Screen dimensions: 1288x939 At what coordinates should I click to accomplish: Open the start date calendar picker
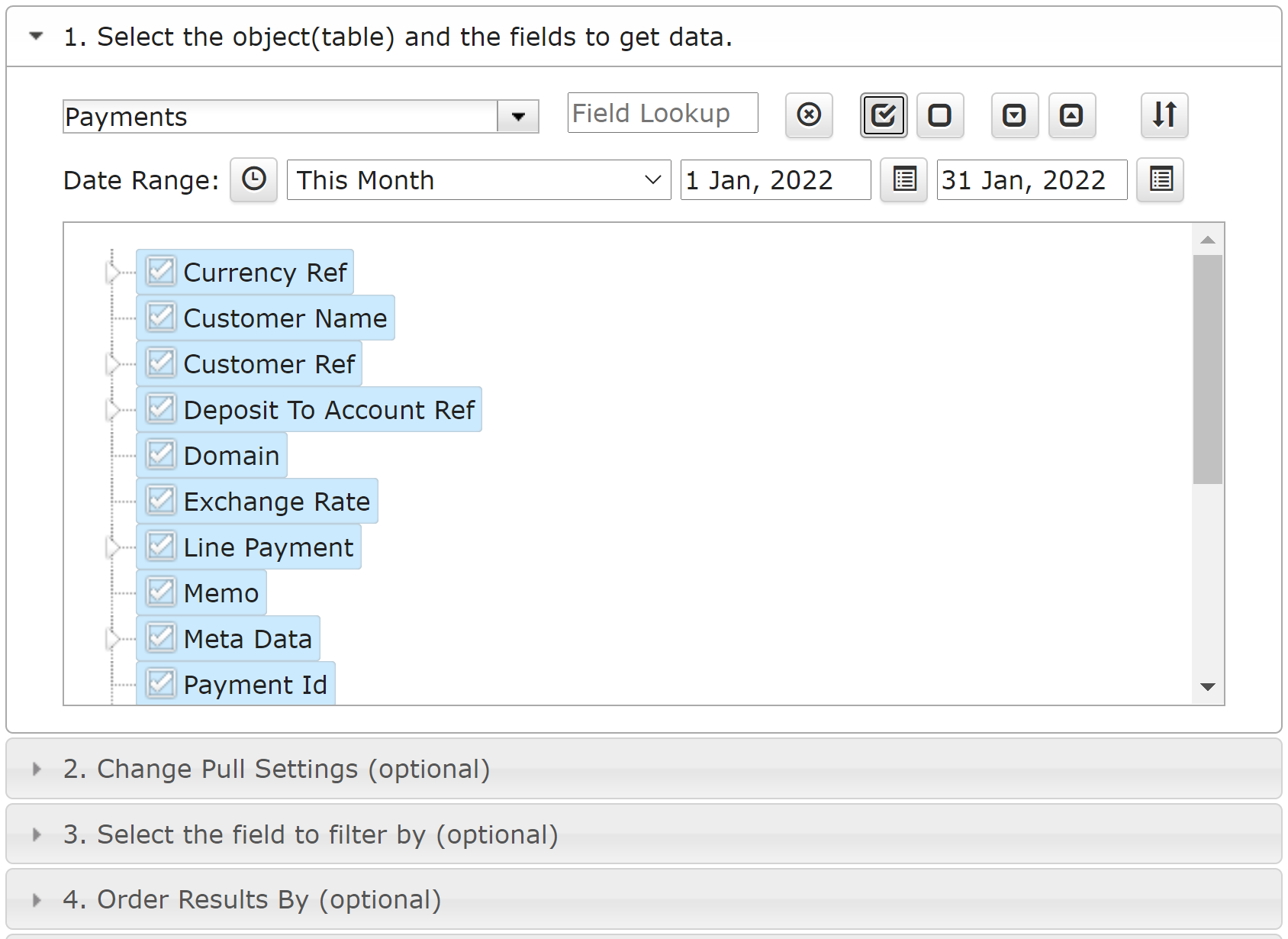click(x=904, y=180)
